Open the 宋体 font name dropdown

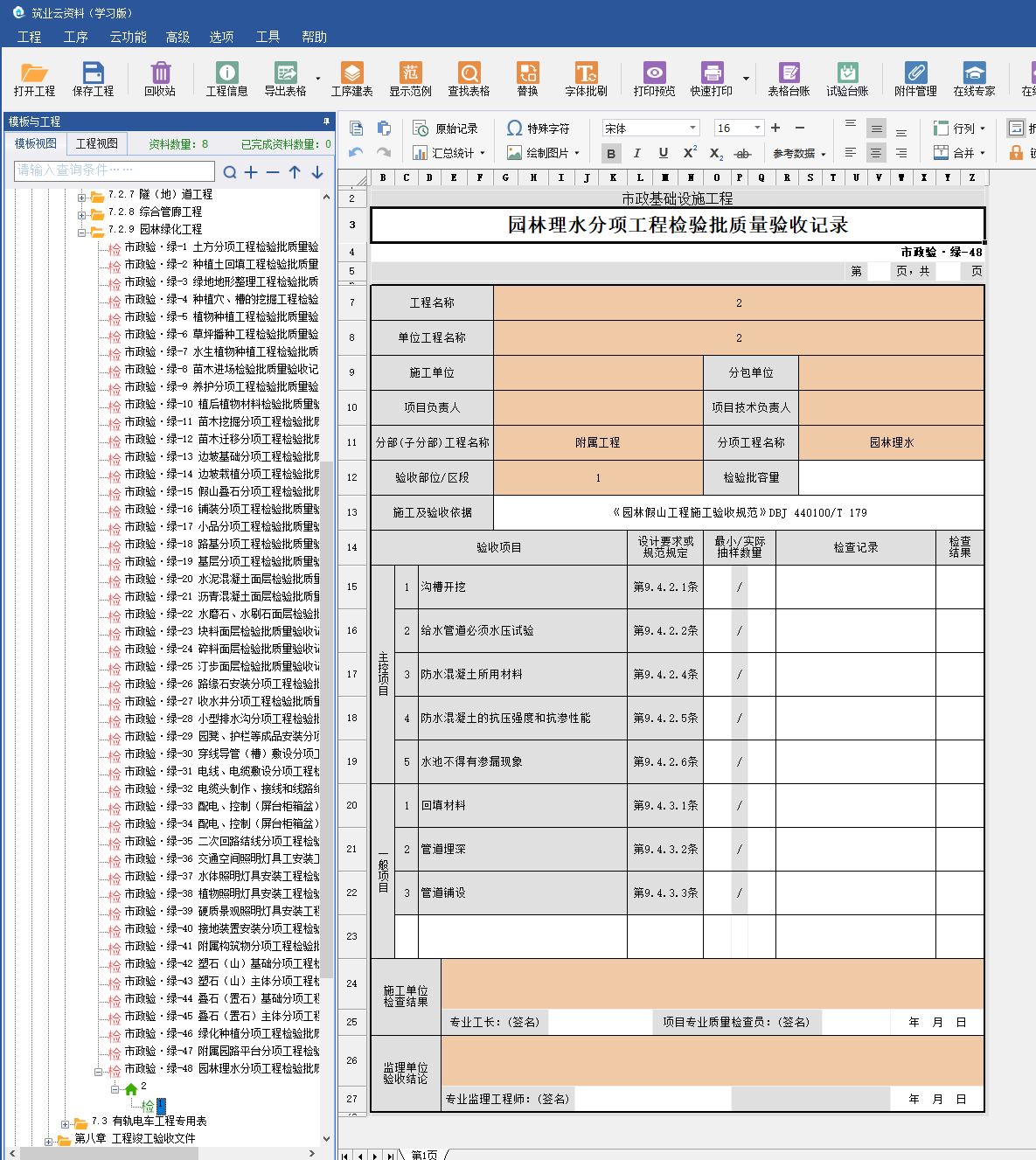[692, 129]
